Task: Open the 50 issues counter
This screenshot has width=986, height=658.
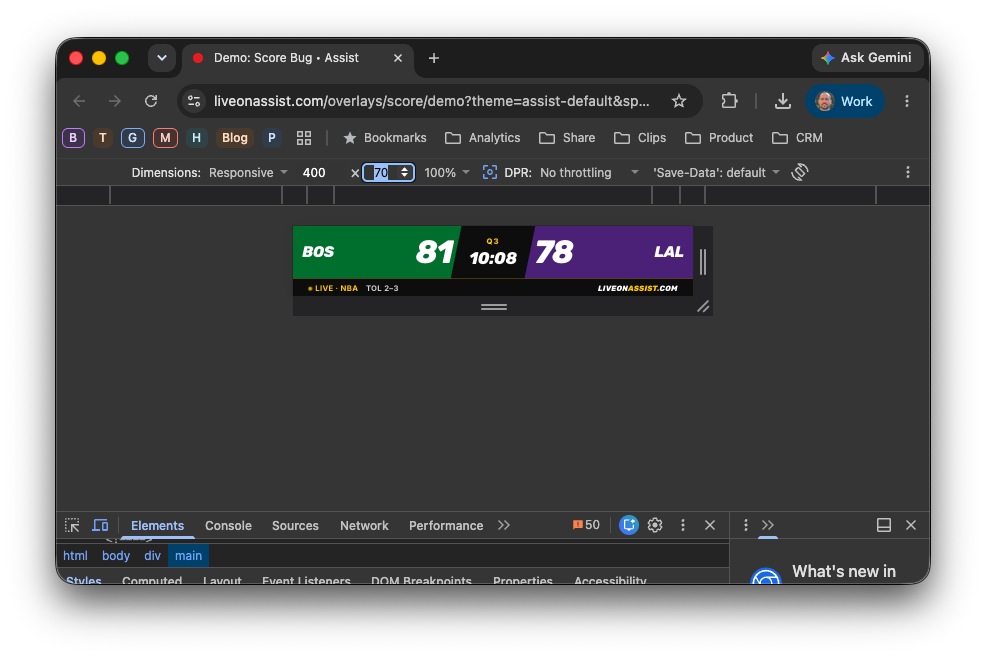Action: pyautogui.click(x=586, y=525)
